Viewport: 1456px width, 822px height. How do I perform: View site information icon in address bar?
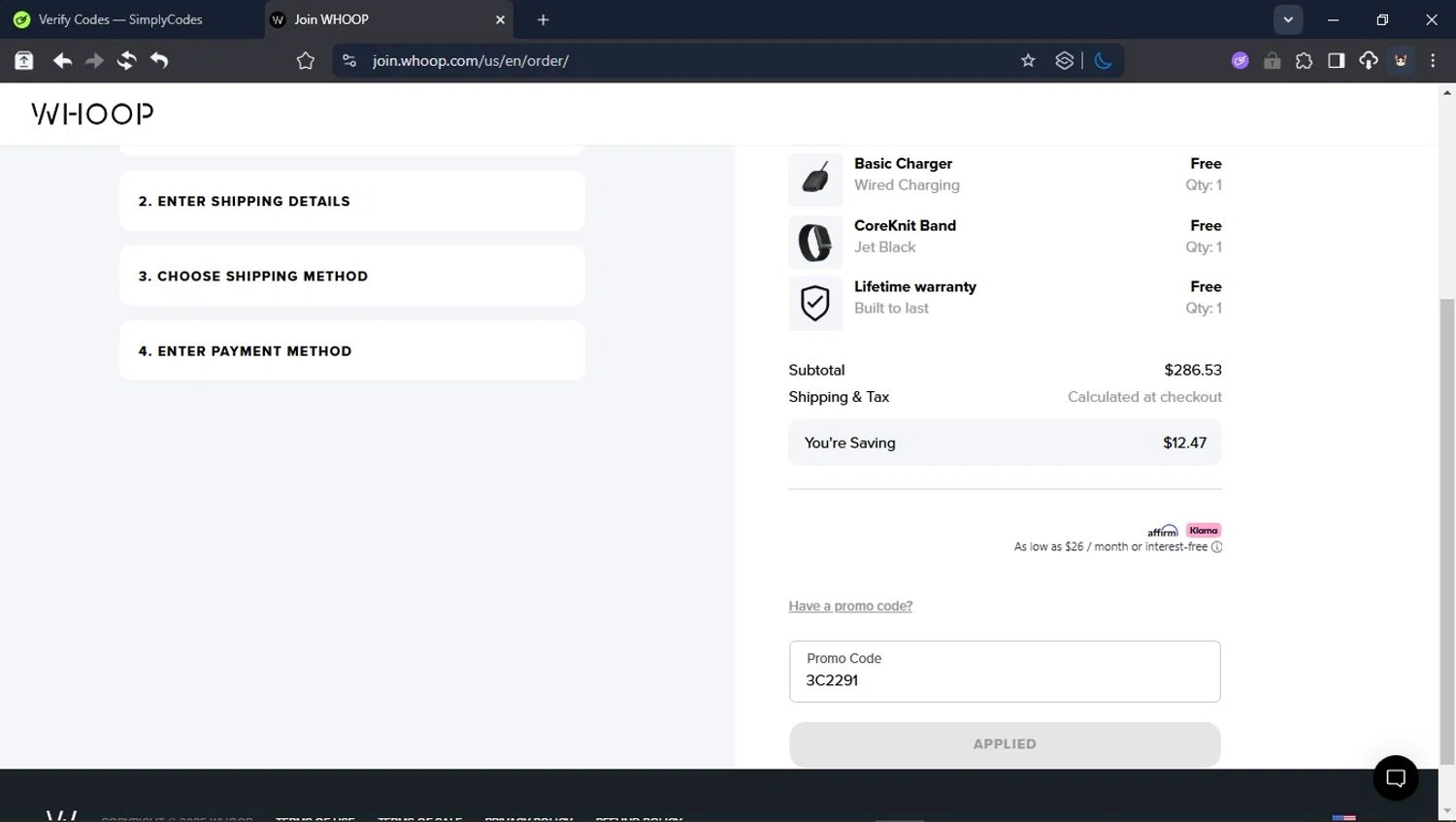[349, 60]
